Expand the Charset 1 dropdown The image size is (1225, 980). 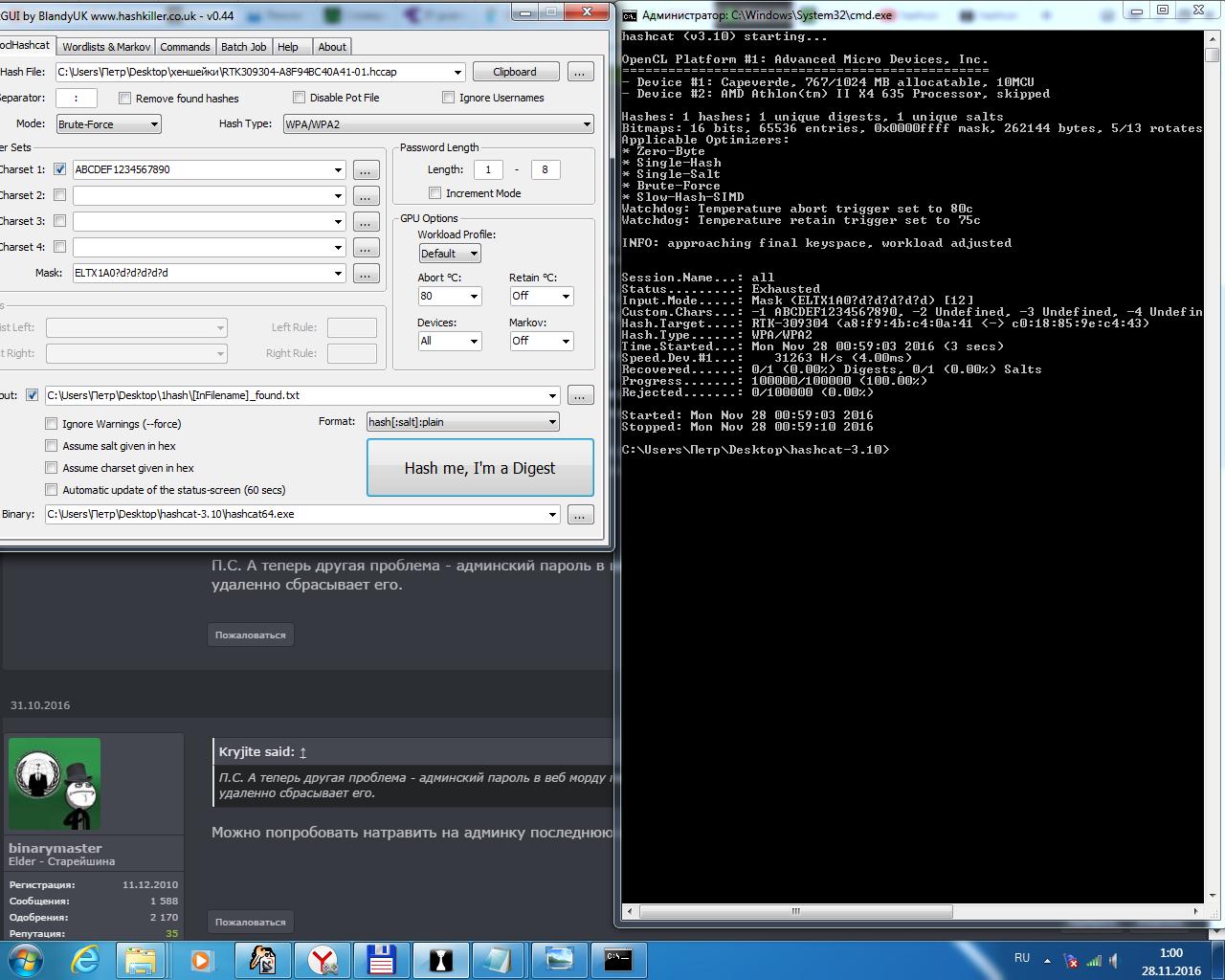click(x=338, y=170)
